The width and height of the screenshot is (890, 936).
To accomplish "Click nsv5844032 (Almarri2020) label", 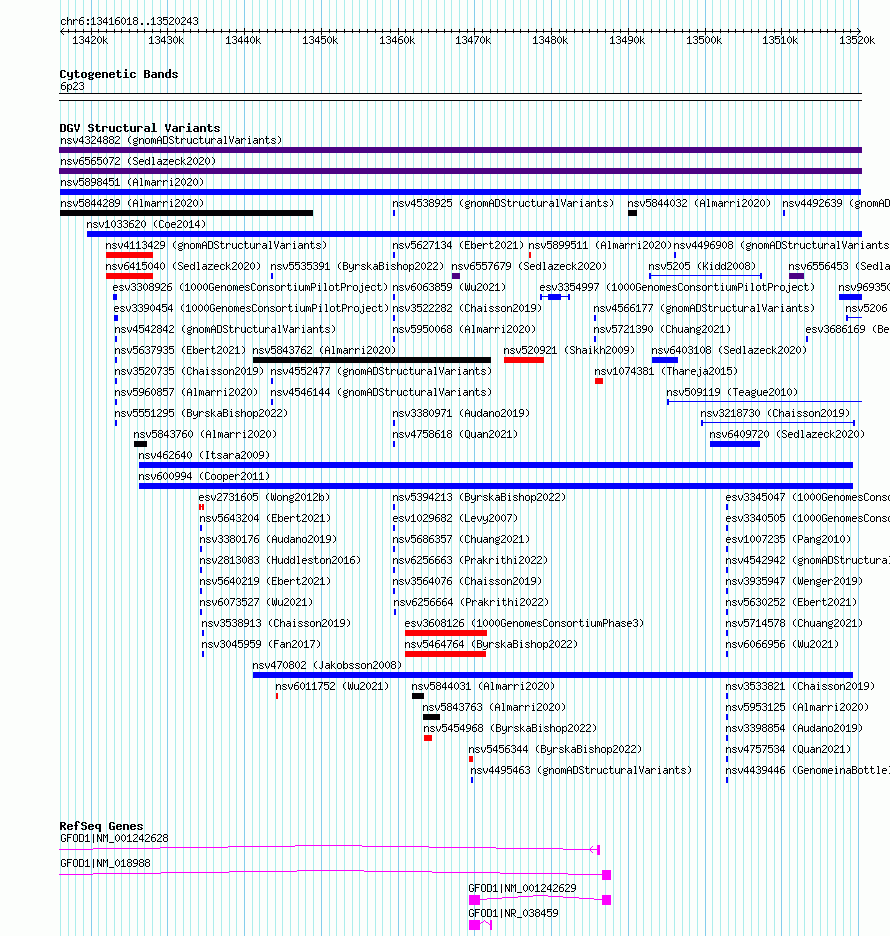I will 699,204.
